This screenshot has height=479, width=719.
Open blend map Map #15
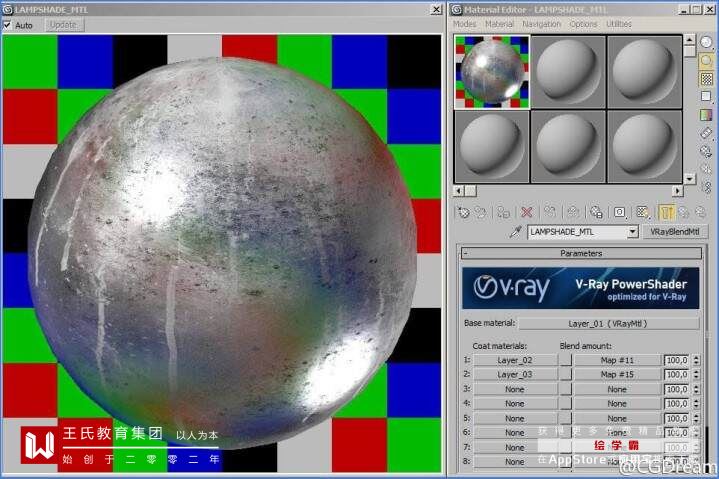tap(617, 374)
